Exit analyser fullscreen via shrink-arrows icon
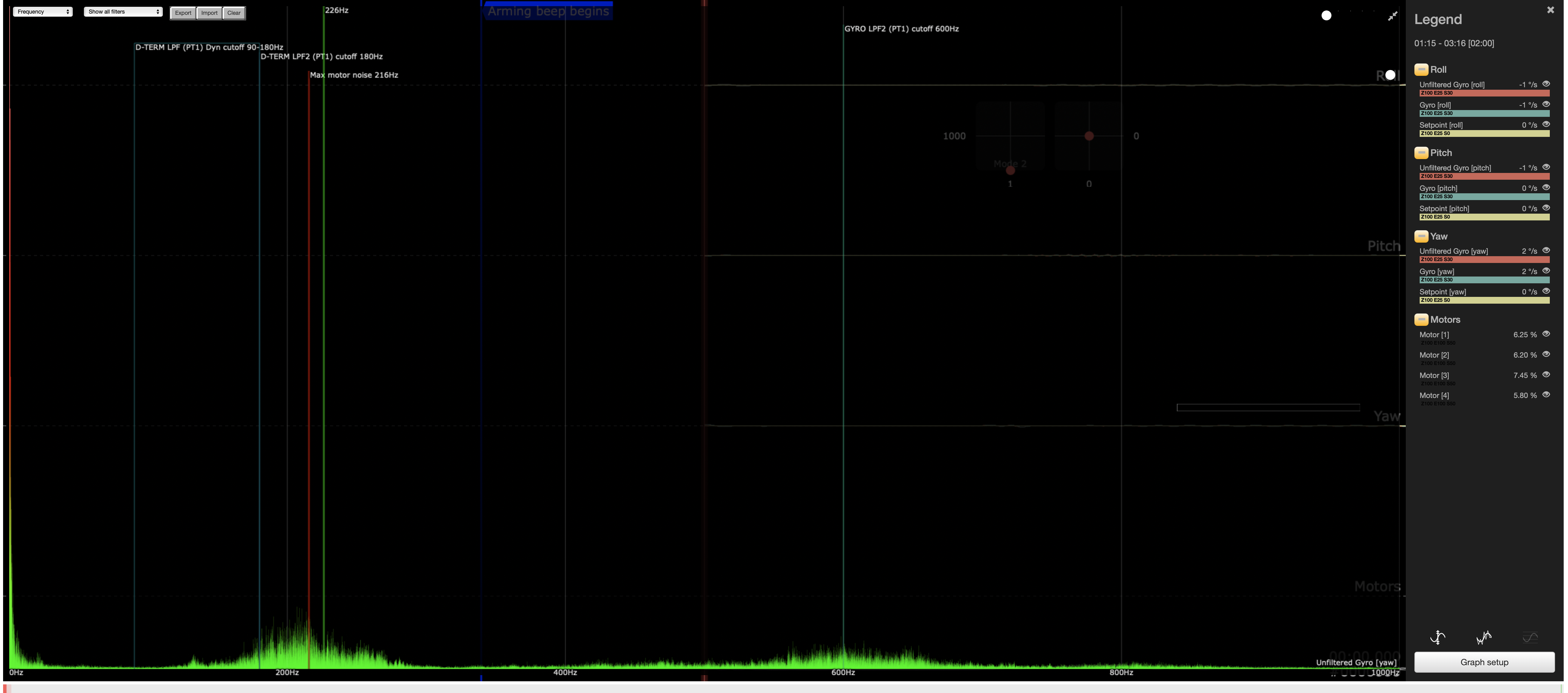Image resolution: width=1568 pixels, height=693 pixels. pyautogui.click(x=1392, y=16)
